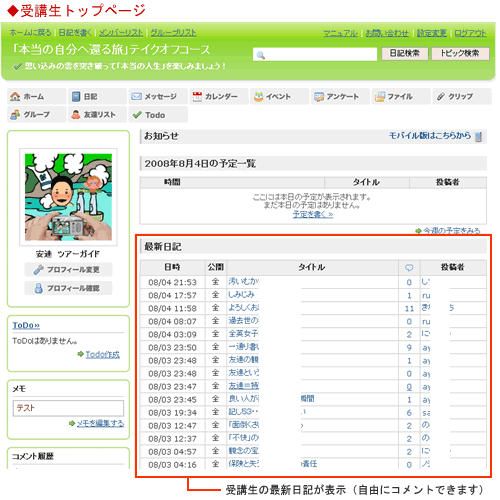
Task: Click the magnifier icon in search box
Action: 261,55
